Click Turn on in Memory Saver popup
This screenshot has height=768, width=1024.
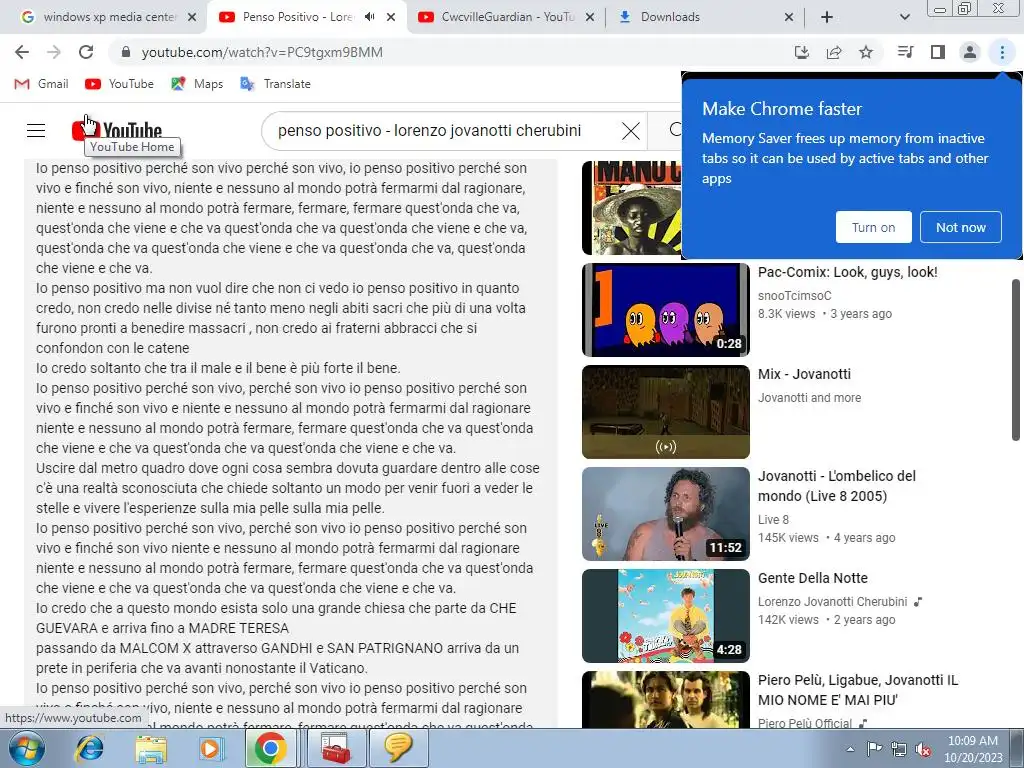873,227
